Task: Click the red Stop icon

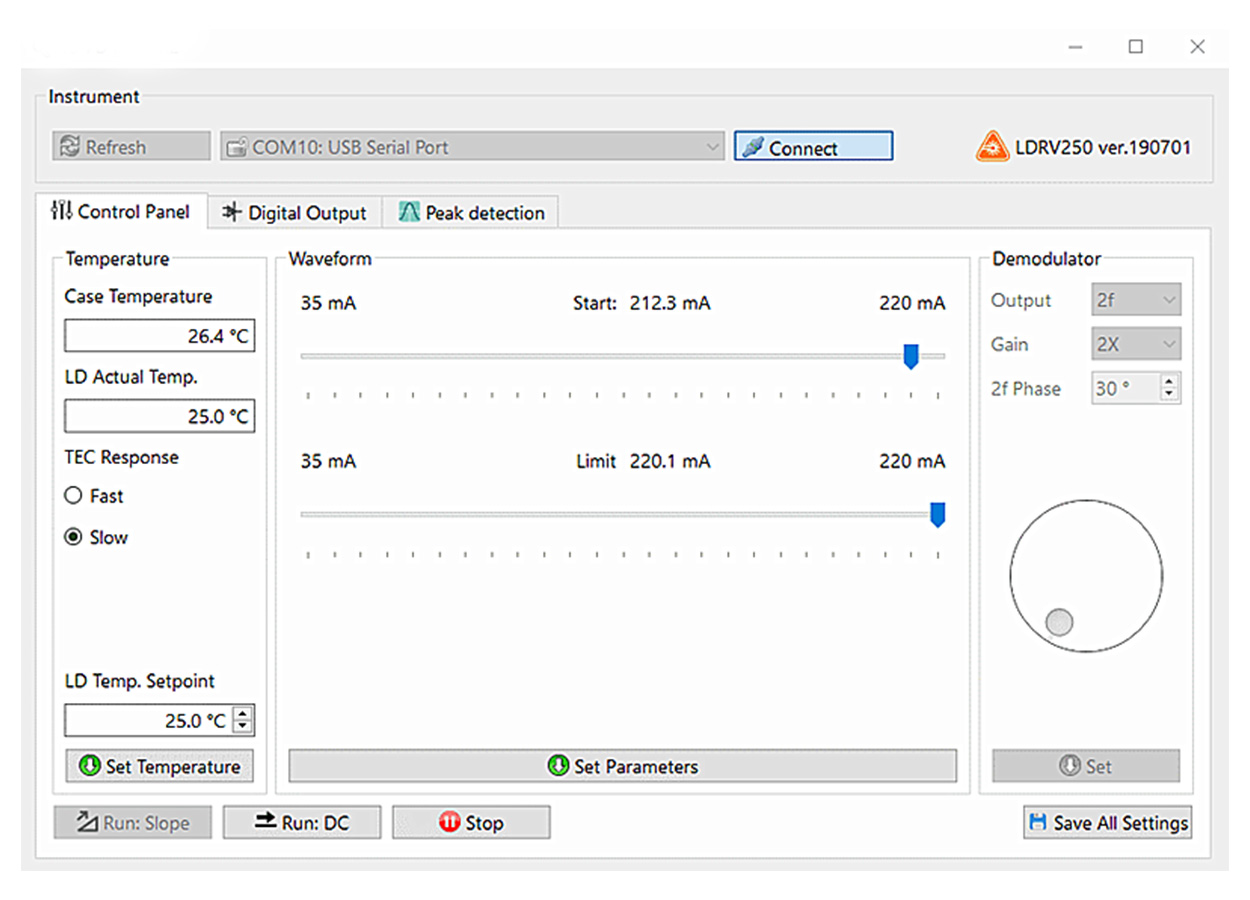Action: click(449, 822)
